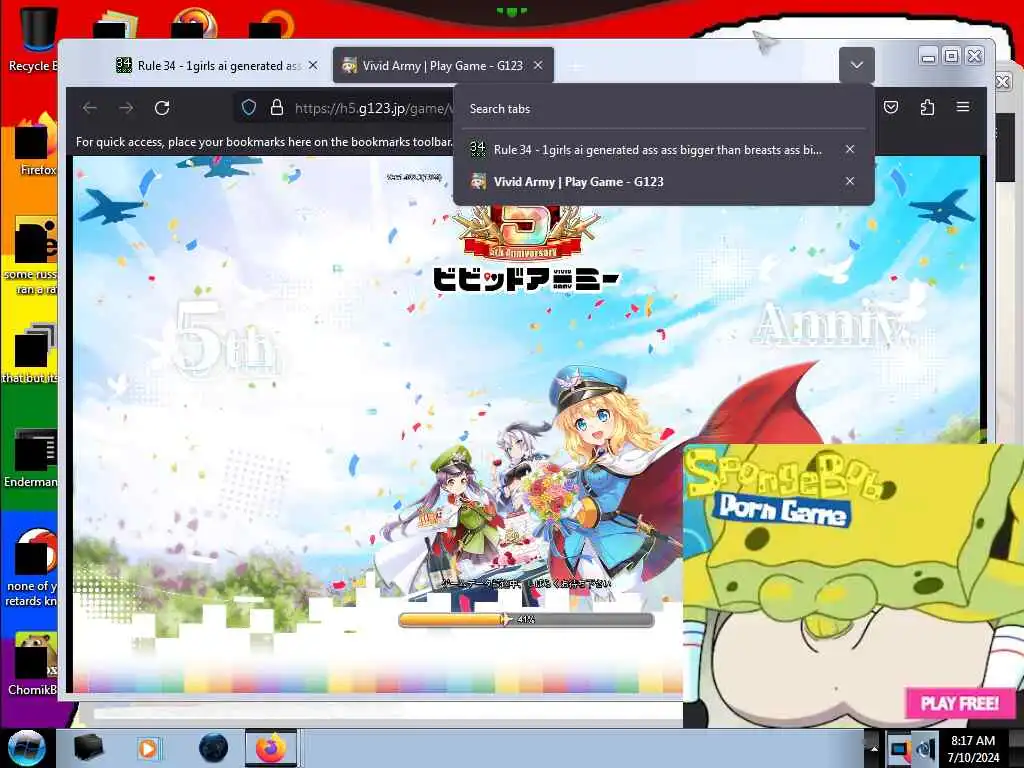Image resolution: width=1024 pixels, height=768 pixels.
Task: Click Search tabs in the dropdown panel
Action: (500, 109)
